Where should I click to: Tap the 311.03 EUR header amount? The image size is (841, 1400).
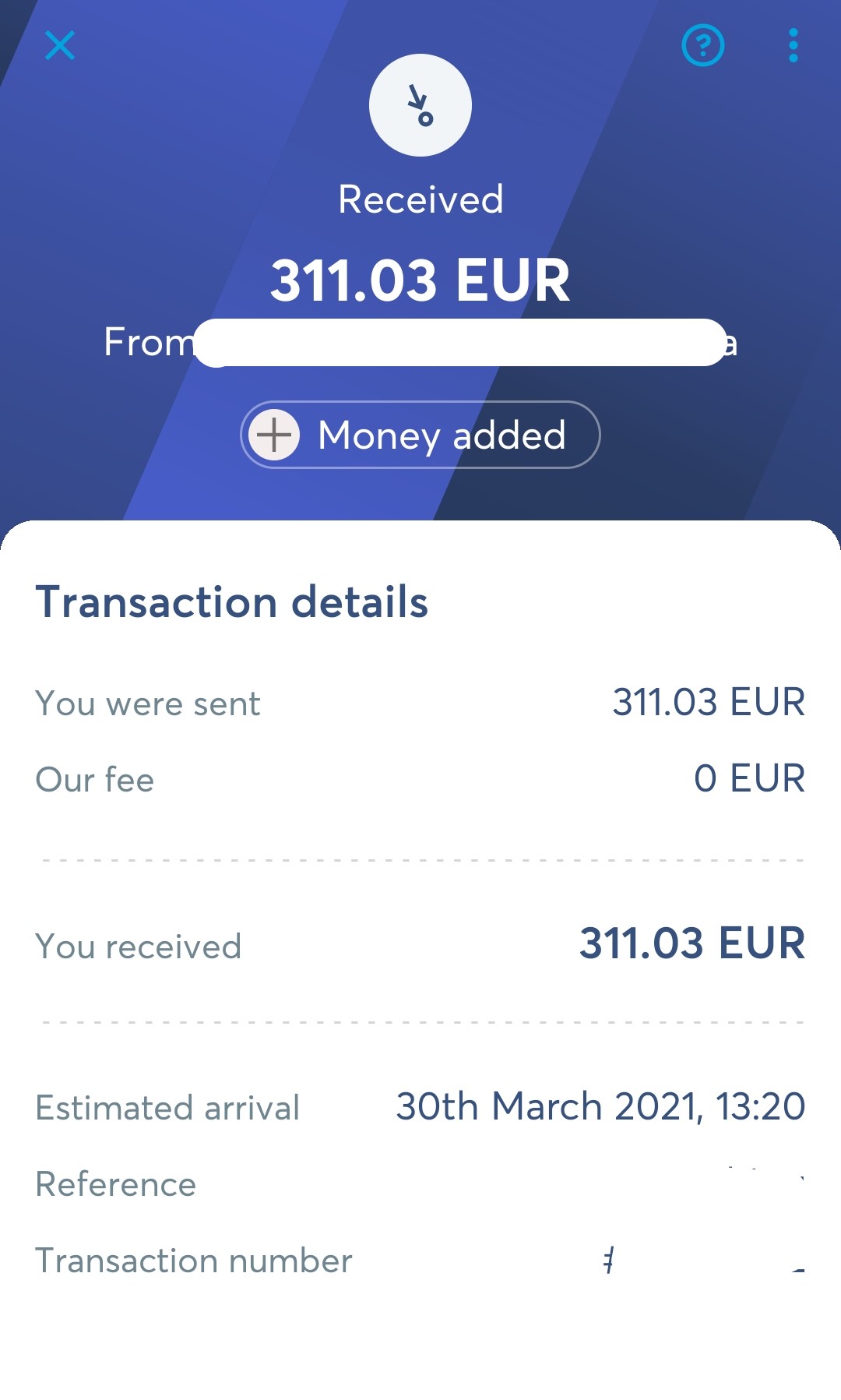coord(420,280)
